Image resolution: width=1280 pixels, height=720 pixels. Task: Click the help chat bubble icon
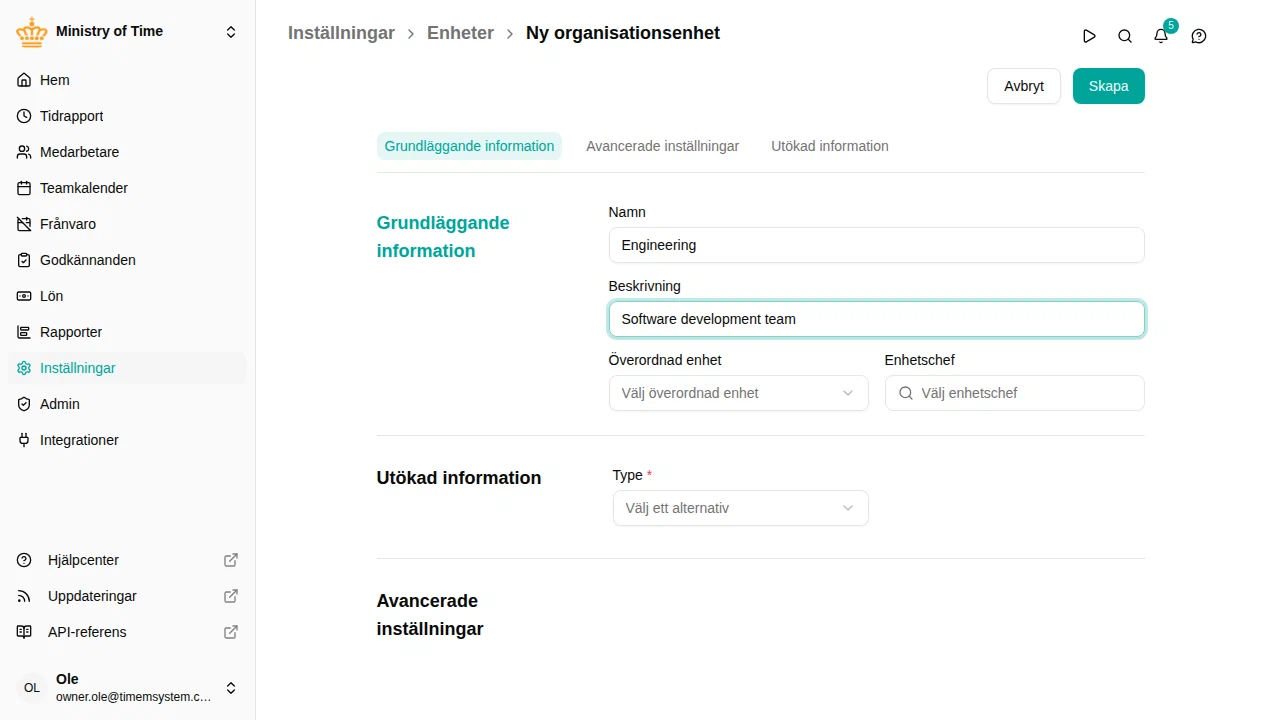(1199, 36)
